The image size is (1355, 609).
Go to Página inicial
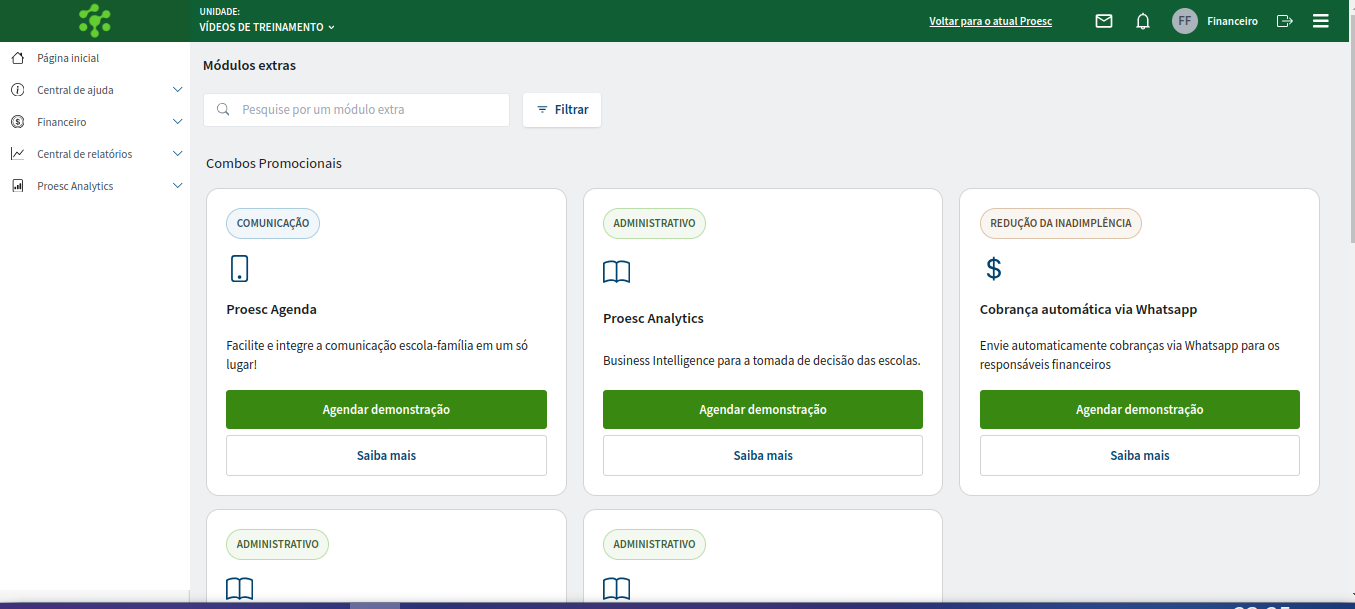point(68,58)
